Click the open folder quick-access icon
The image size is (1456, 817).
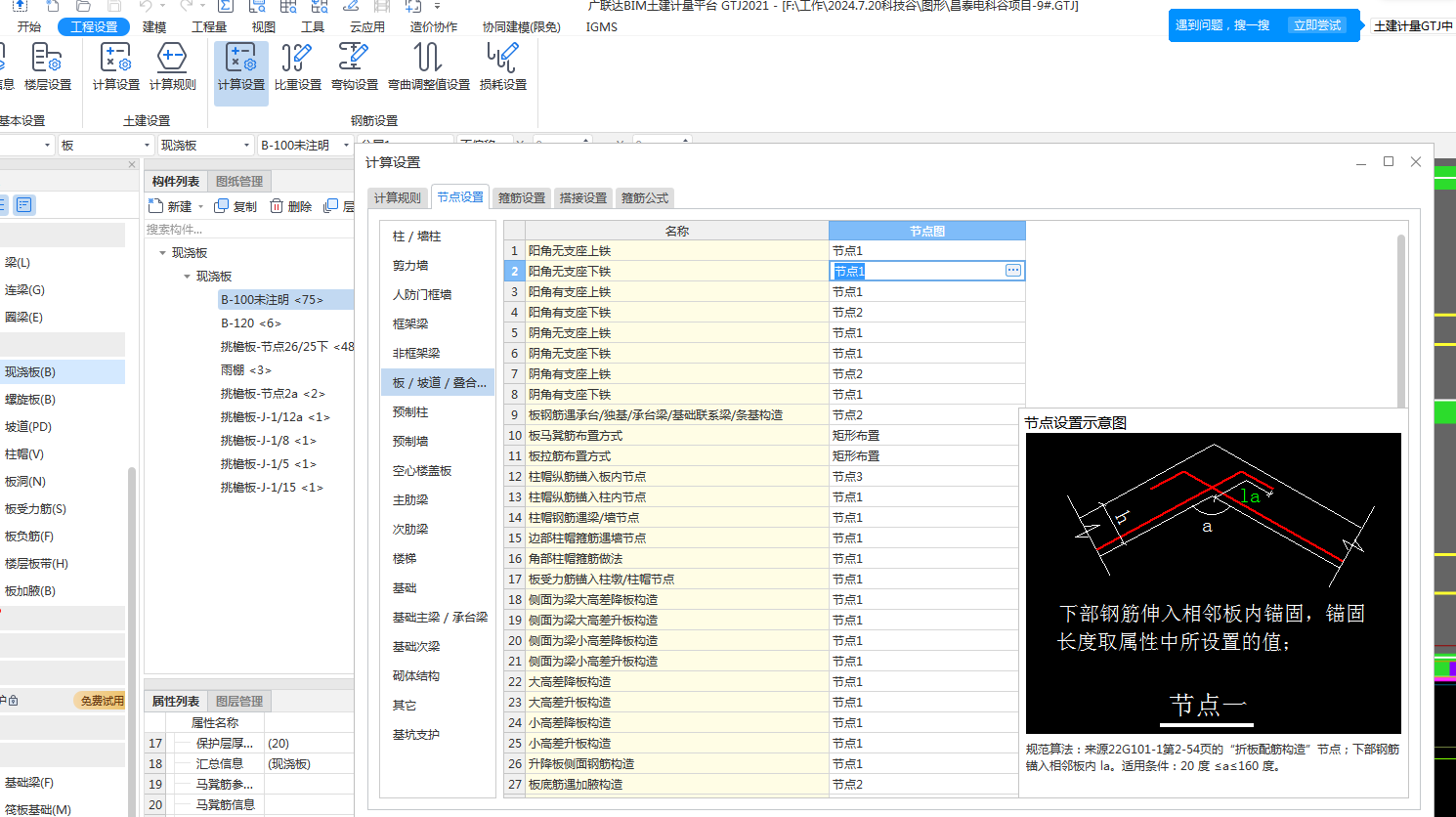point(83,5)
